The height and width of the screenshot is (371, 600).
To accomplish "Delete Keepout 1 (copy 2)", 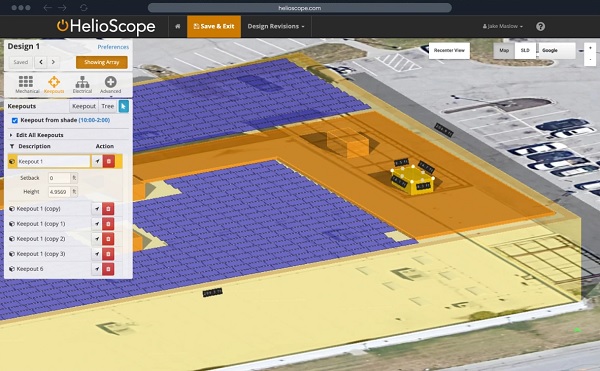I will [x=108, y=239].
